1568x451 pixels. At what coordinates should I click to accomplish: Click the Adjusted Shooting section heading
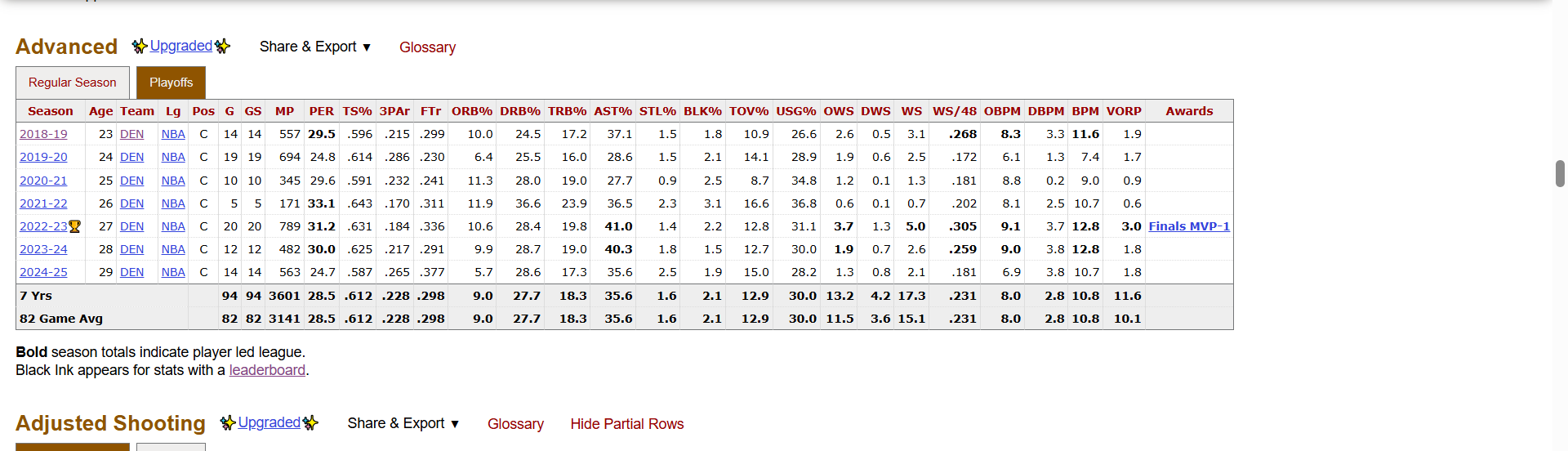(110, 423)
